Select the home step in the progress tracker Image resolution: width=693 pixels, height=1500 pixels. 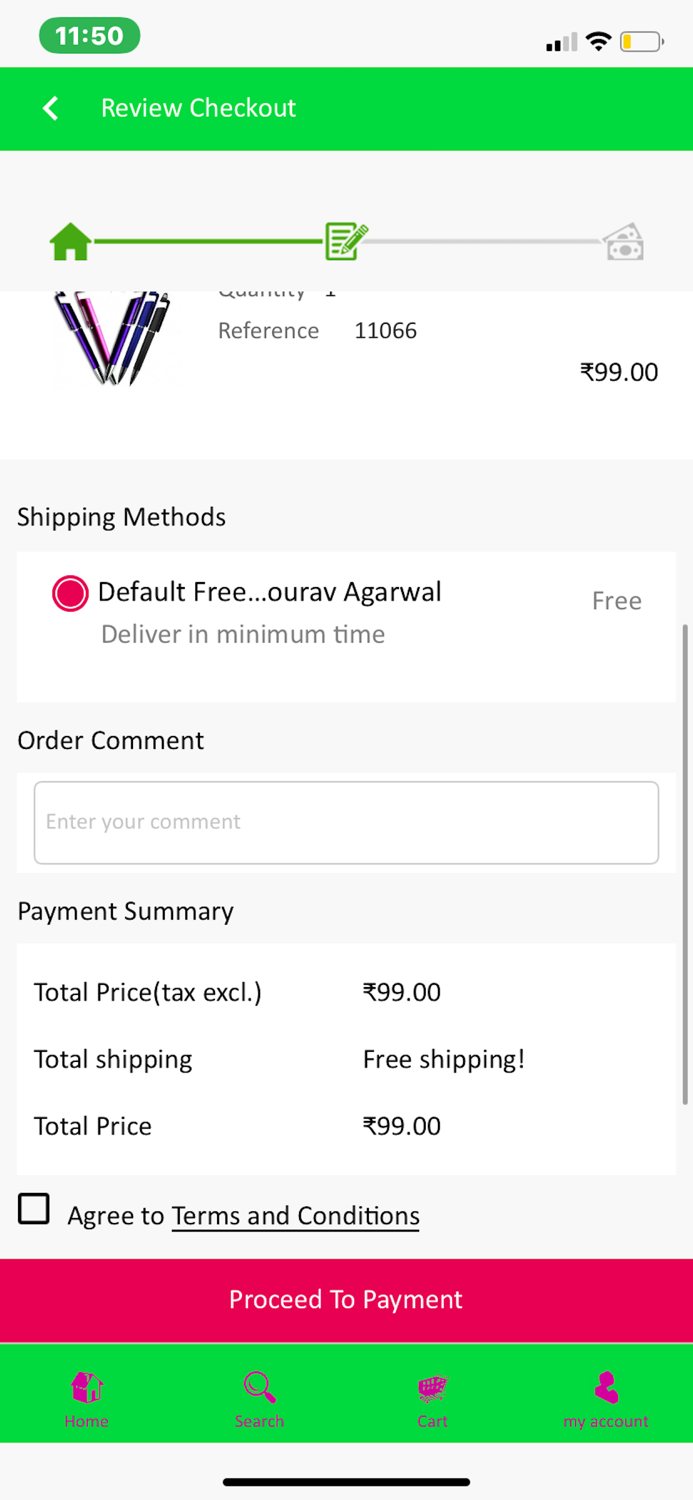click(x=70, y=240)
